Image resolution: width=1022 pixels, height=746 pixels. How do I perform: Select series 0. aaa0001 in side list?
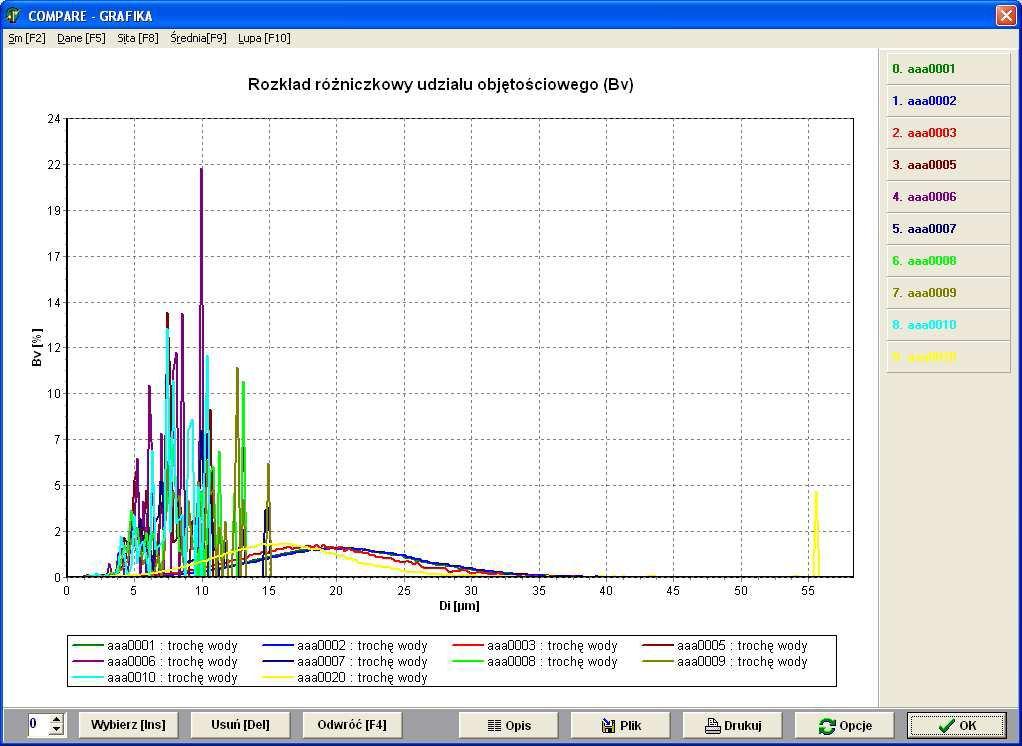948,69
